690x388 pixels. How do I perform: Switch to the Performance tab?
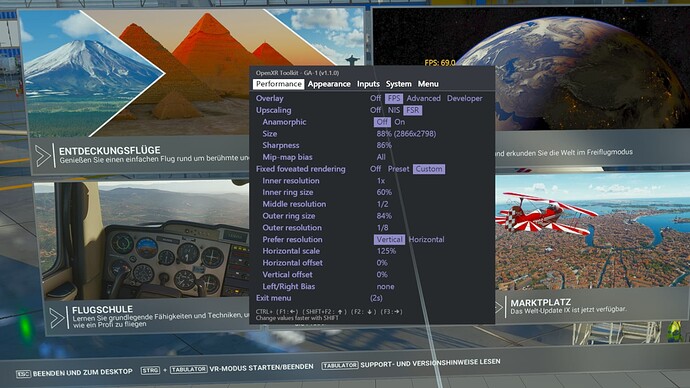(279, 84)
